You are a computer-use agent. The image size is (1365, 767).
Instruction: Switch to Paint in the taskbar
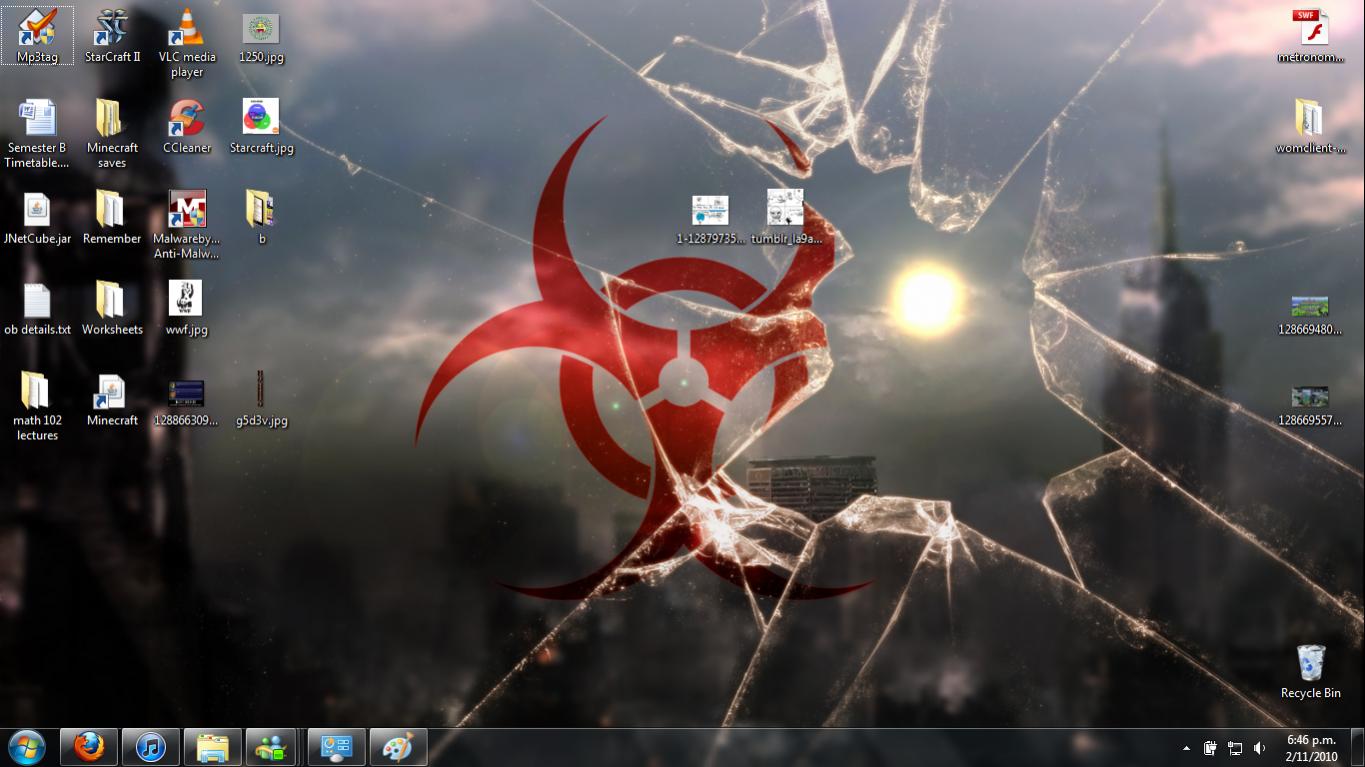(x=398, y=747)
